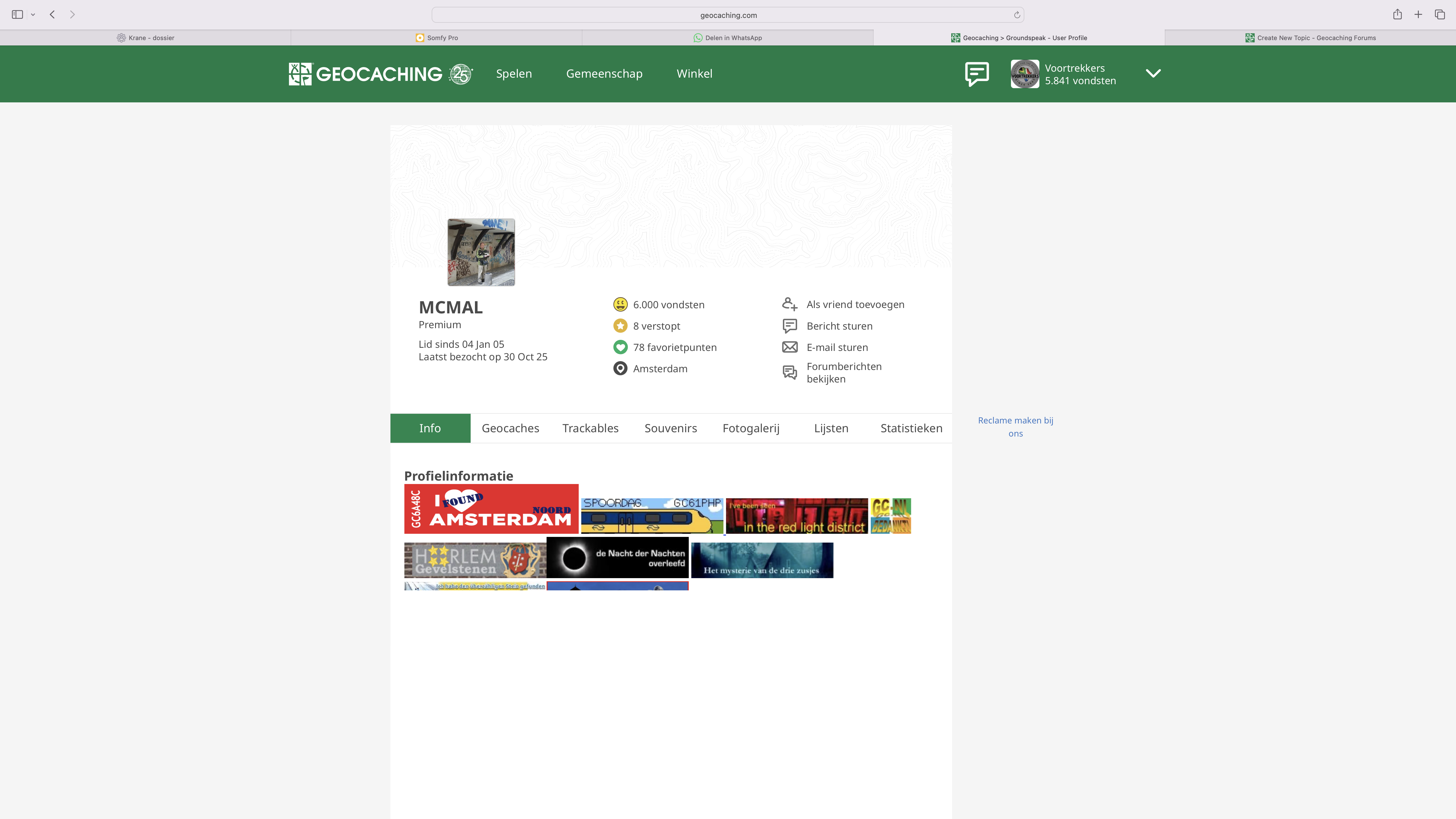Screen dimensions: 1456x819
Task: Click the I Found Amsterdam Noord banner
Action: coord(491,509)
